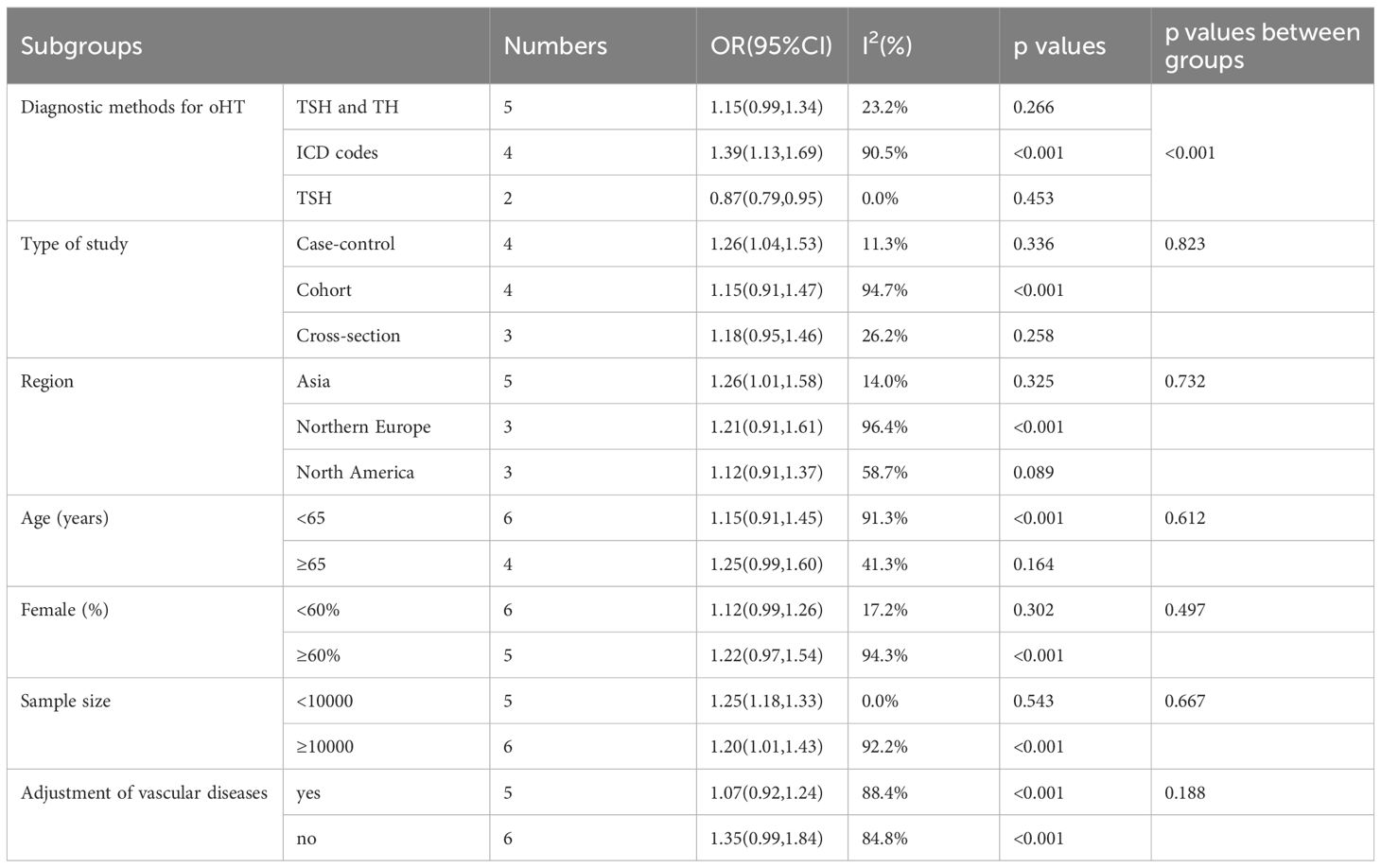1381x868 pixels.
Task: Select the "OR(95%CI)" header cell
Action: point(771,45)
